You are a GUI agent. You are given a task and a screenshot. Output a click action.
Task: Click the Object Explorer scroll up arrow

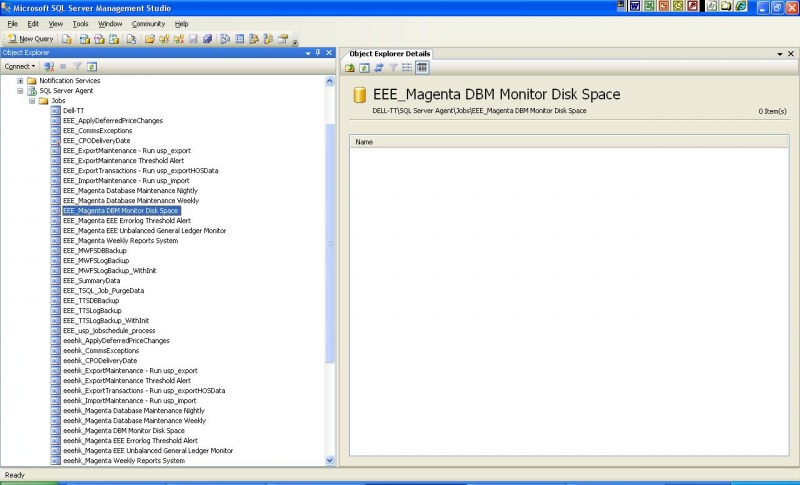point(330,81)
